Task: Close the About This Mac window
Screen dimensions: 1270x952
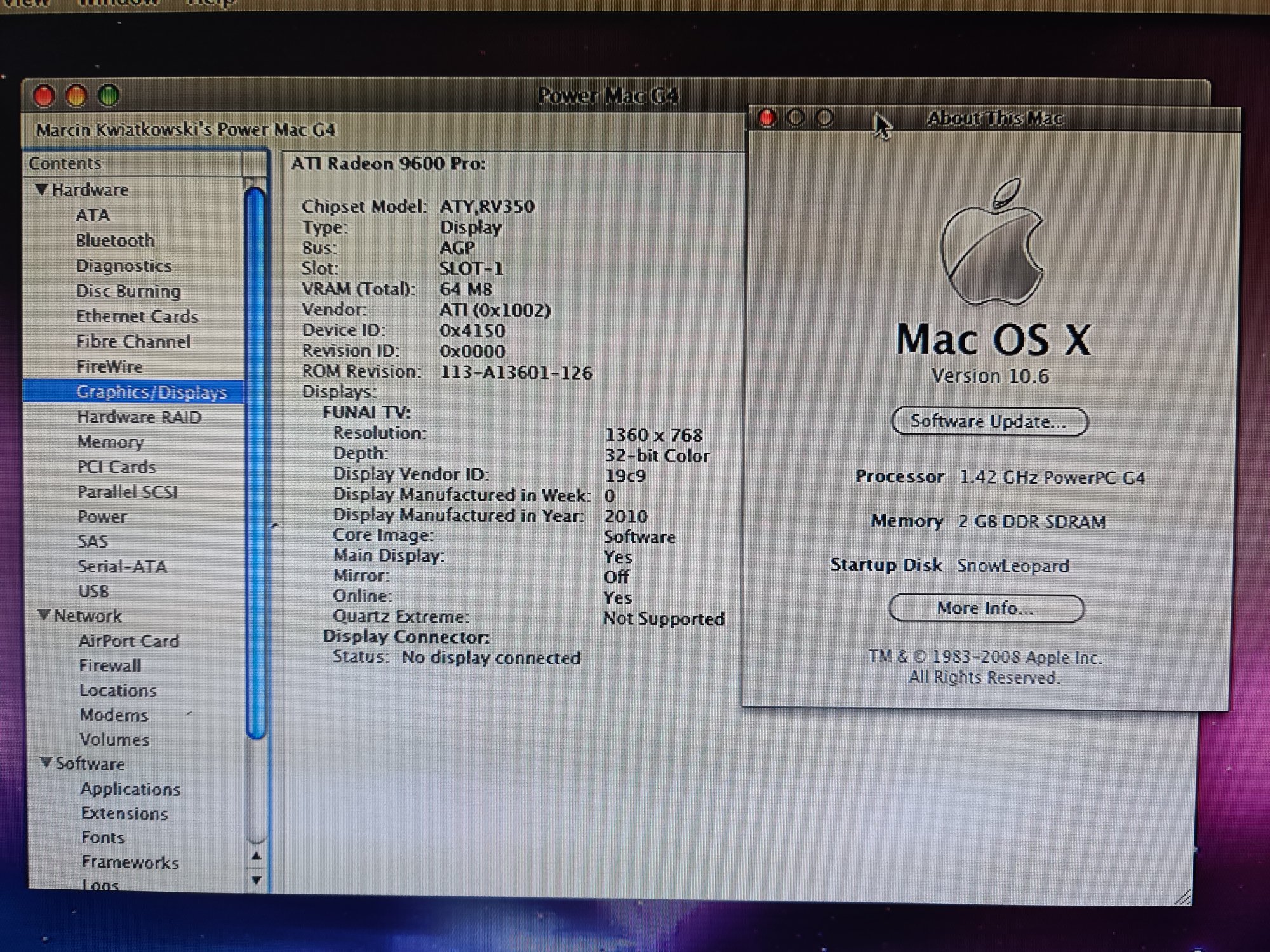Action: click(767, 118)
